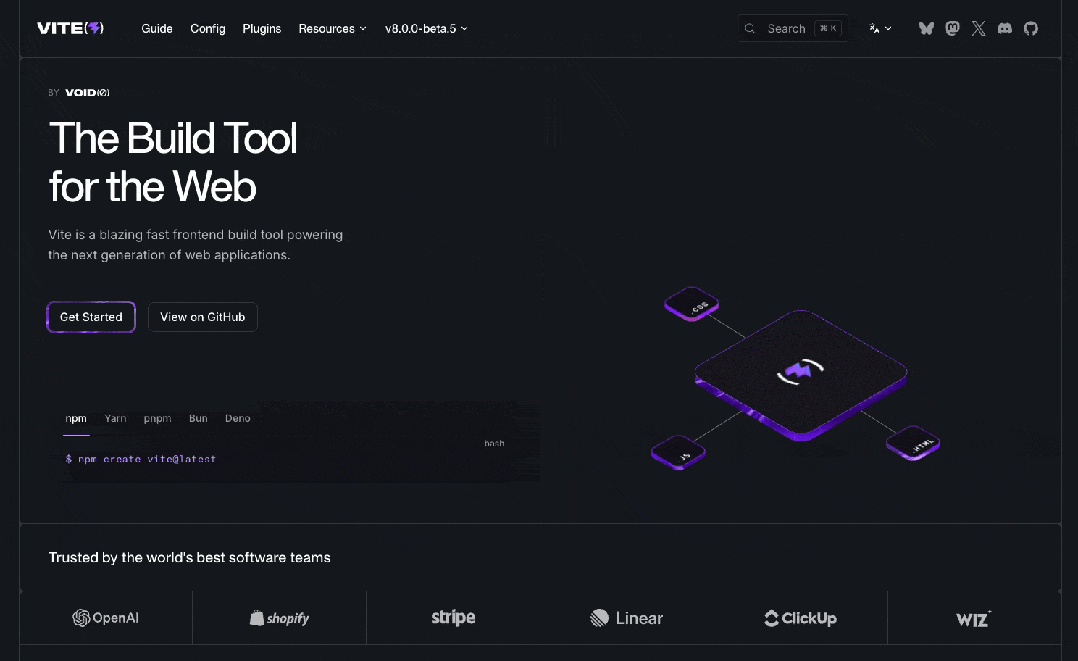Go to Guide in top navigation
1078x661 pixels.
point(157,28)
